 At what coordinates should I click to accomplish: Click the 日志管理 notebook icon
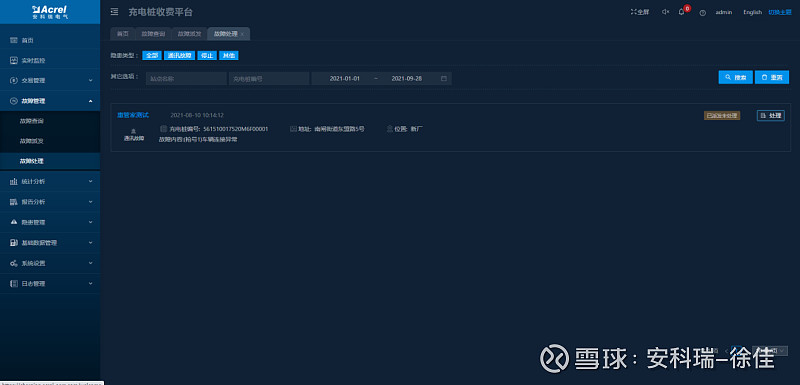click(x=14, y=284)
